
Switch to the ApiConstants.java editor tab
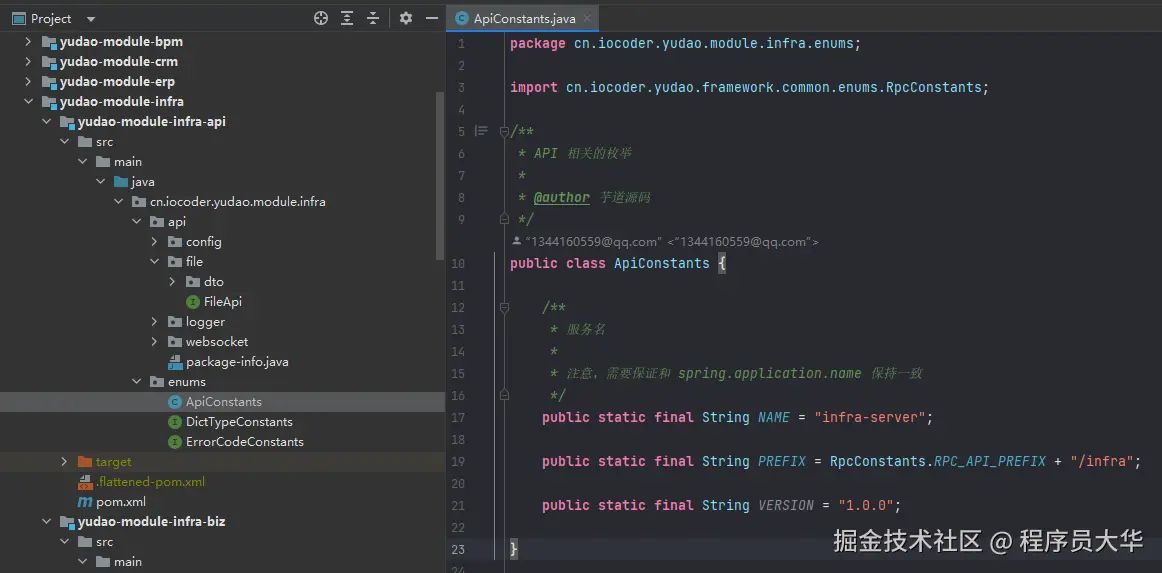(522, 19)
